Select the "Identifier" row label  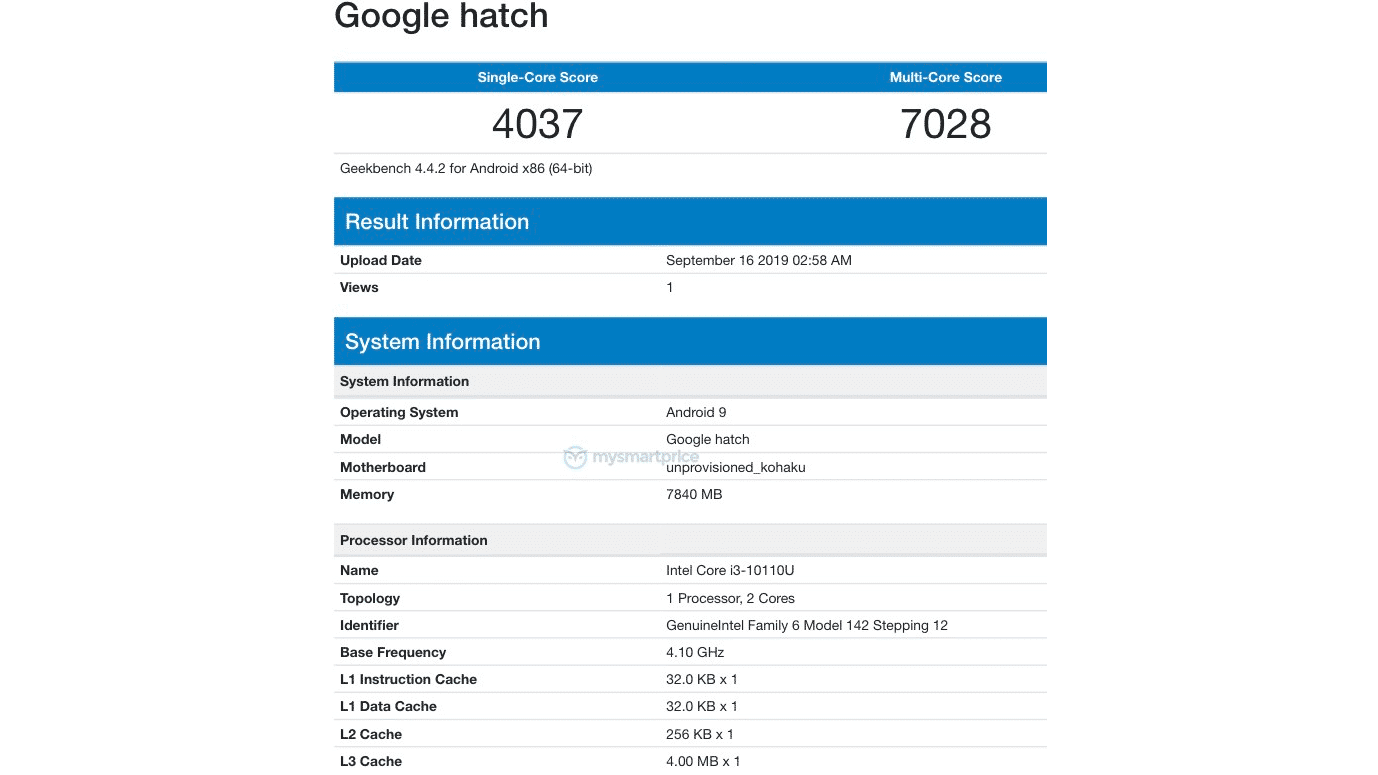[x=369, y=625]
